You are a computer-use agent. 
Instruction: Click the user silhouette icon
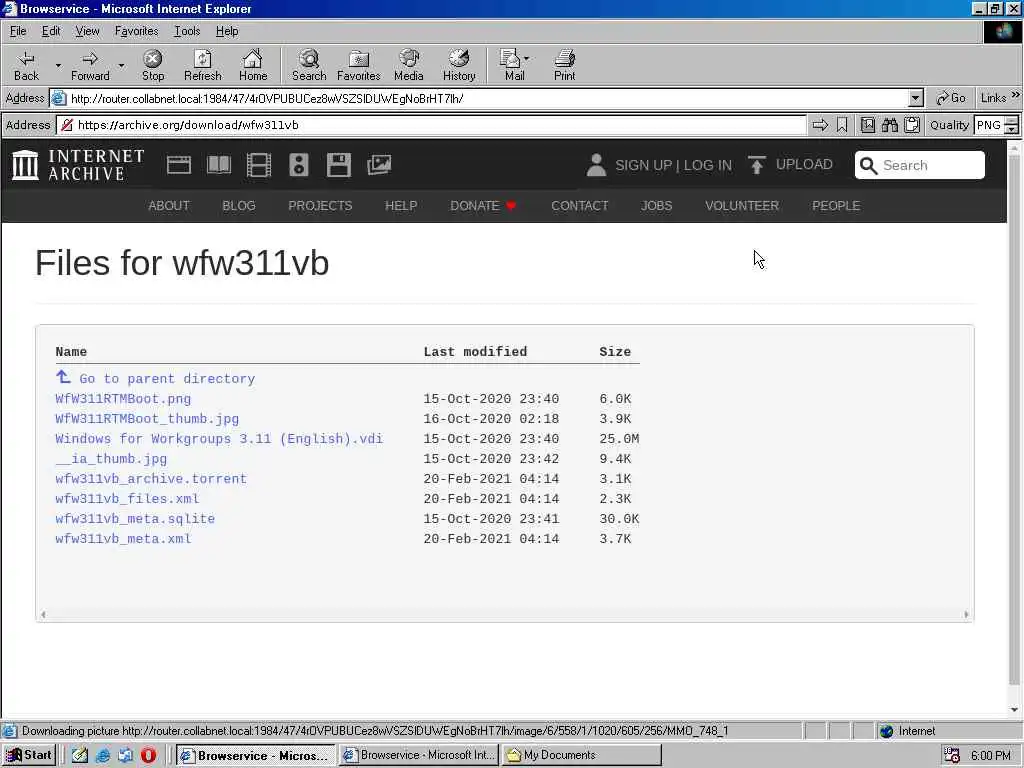point(596,165)
